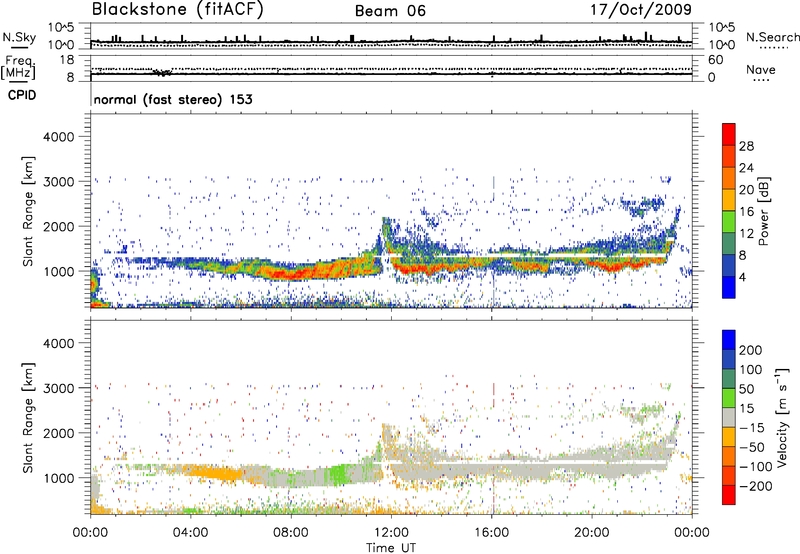Click the '20:00' time tick label
Screen dimensions: 800x554
pyautogui.click(x=592, y=533)
